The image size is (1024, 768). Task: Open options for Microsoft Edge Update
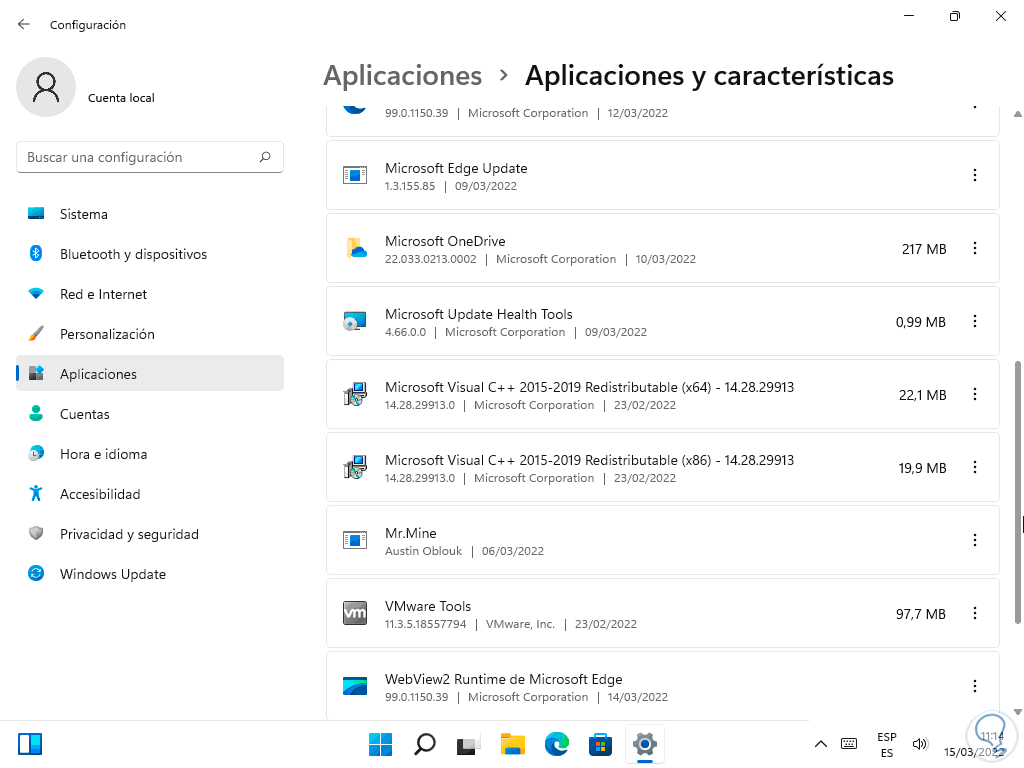(x=974, y=175)
